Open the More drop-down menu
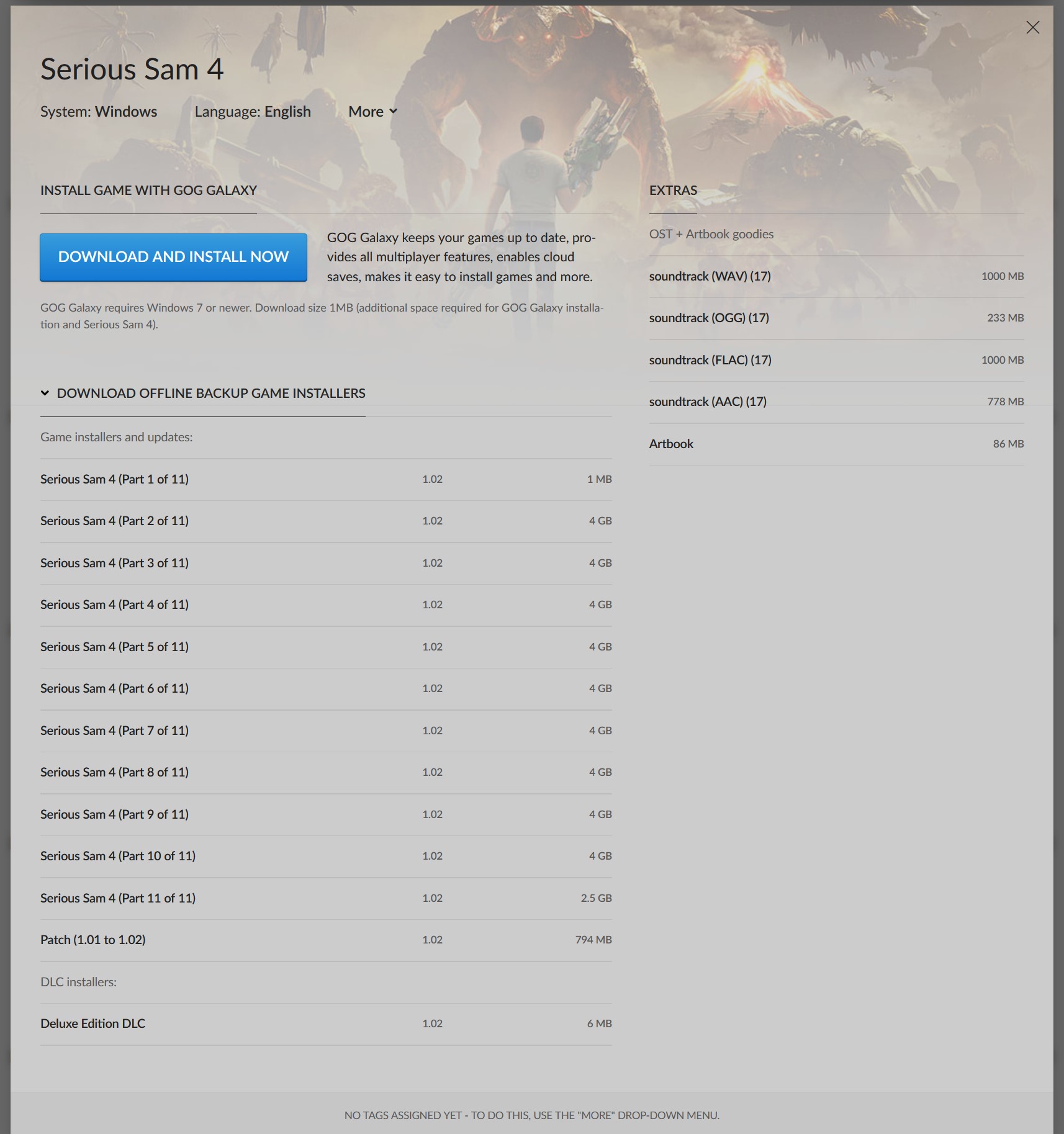The height and width of the screenshot is (1134, 1064). [x=372, y=112]
